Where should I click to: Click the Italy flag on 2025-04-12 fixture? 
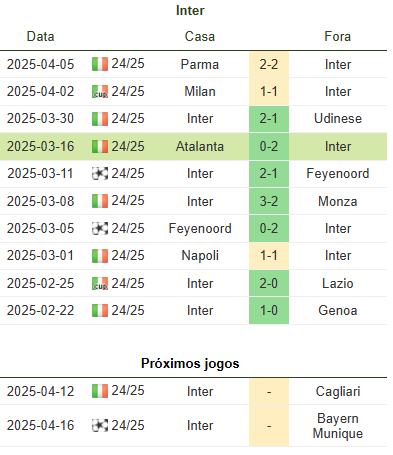point(100,391)
